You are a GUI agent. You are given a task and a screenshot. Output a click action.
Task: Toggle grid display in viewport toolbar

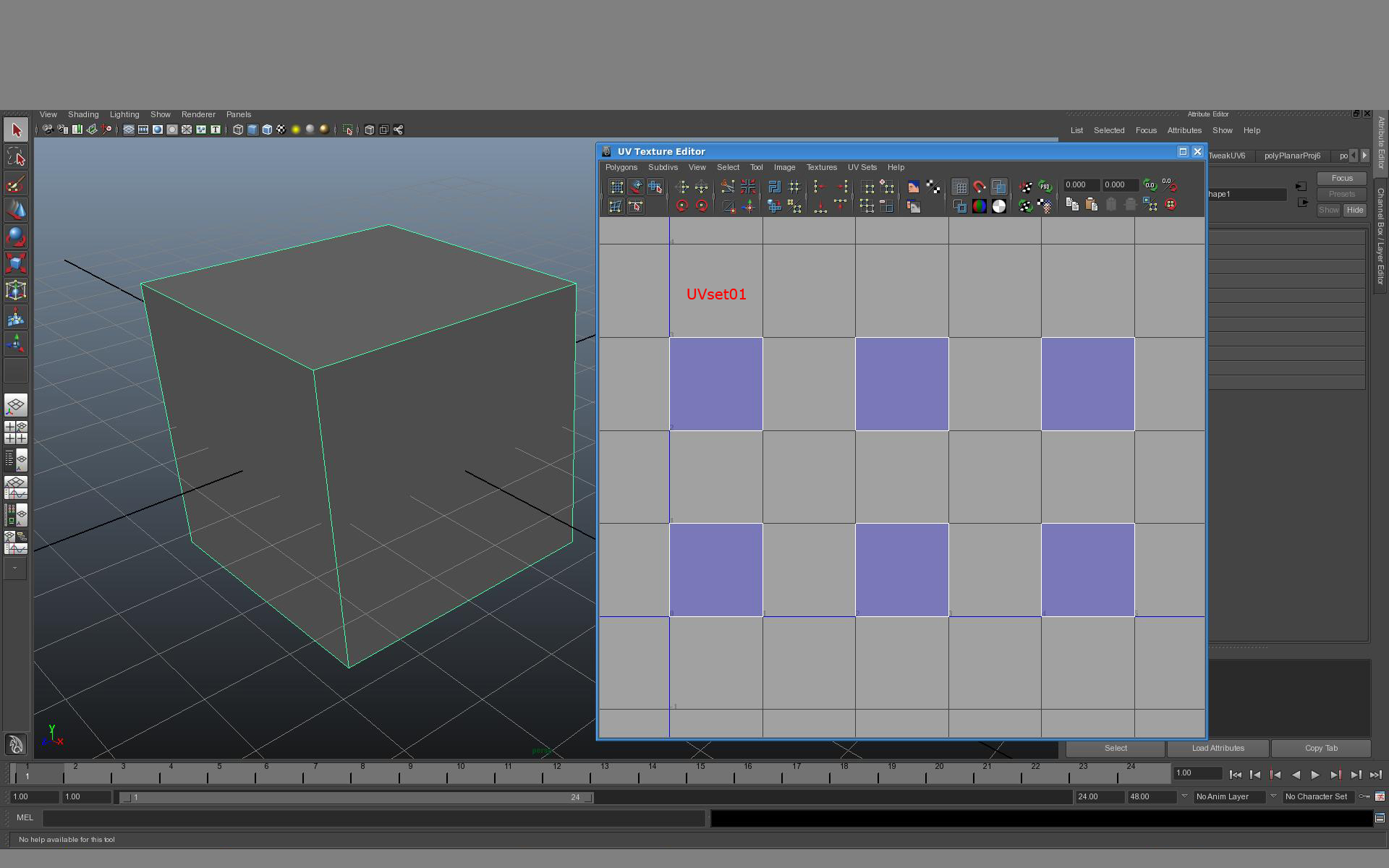point(129,129)
